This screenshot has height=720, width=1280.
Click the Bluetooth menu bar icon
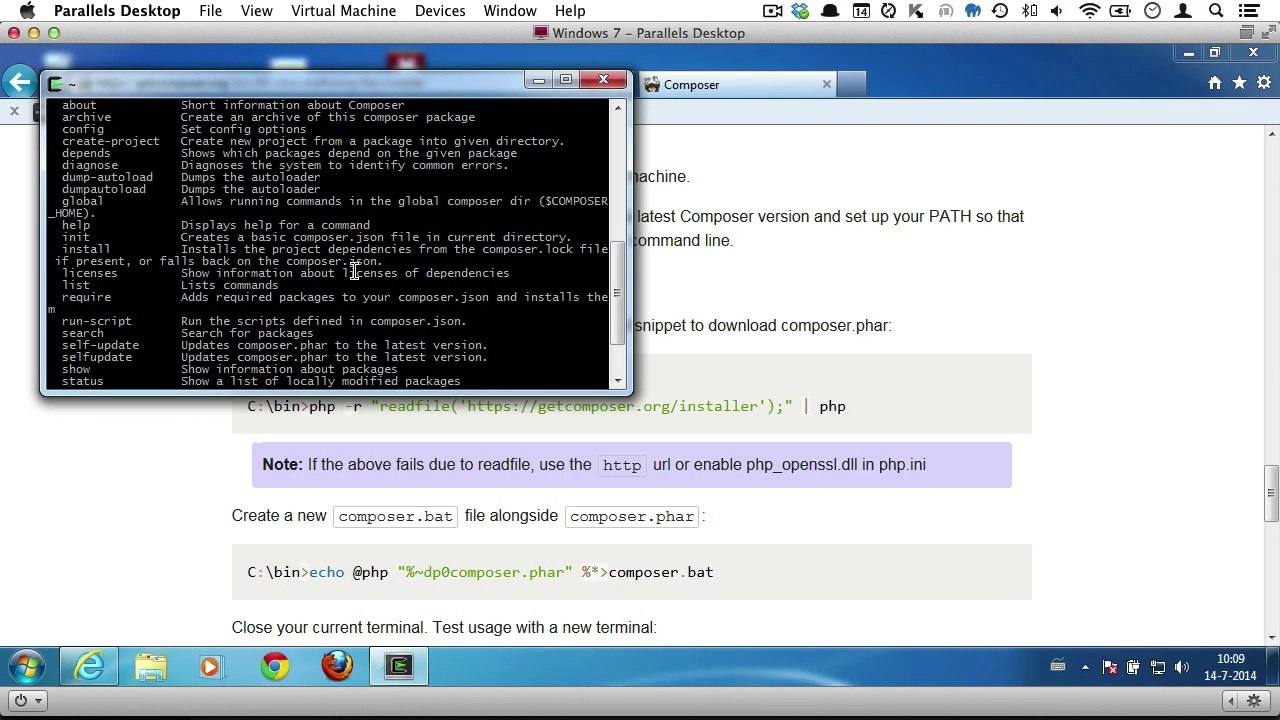click(x=1030, y=11)
